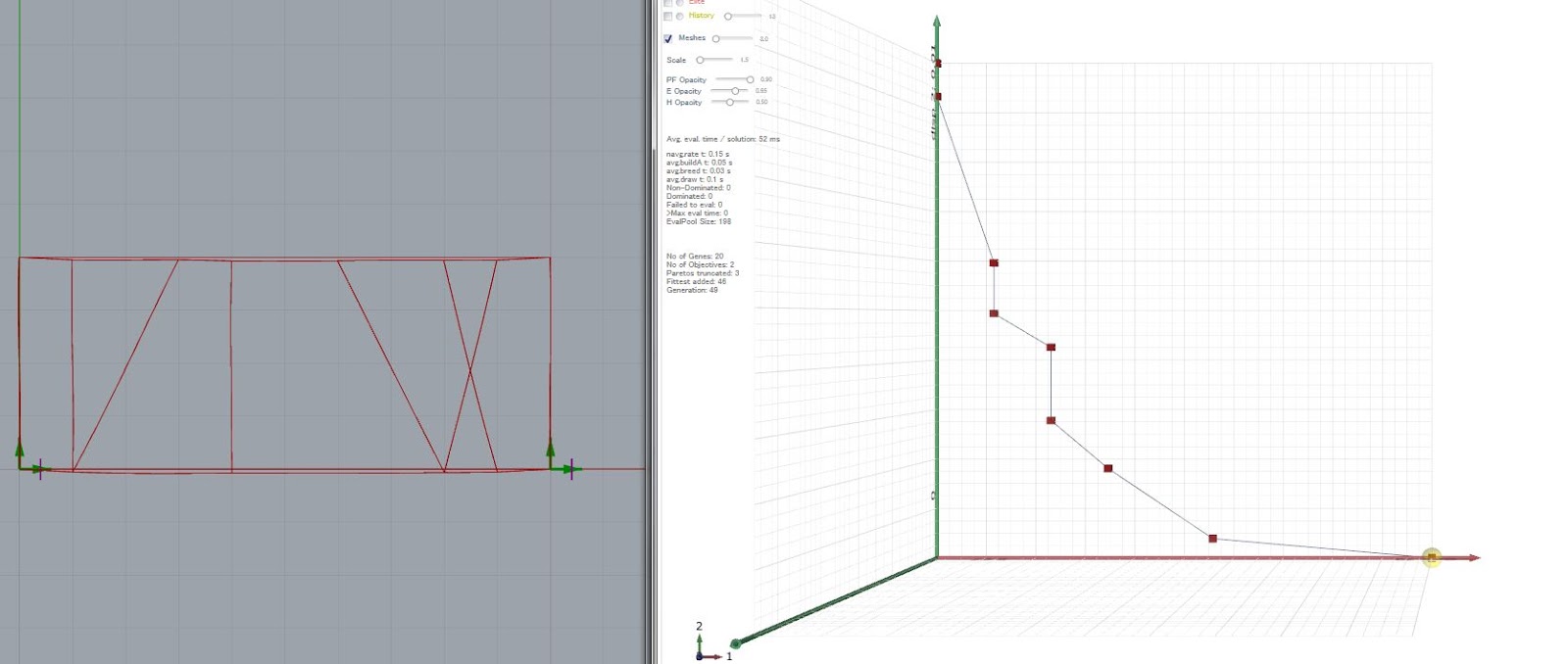Click the PF Opacity label

[686, 80]
